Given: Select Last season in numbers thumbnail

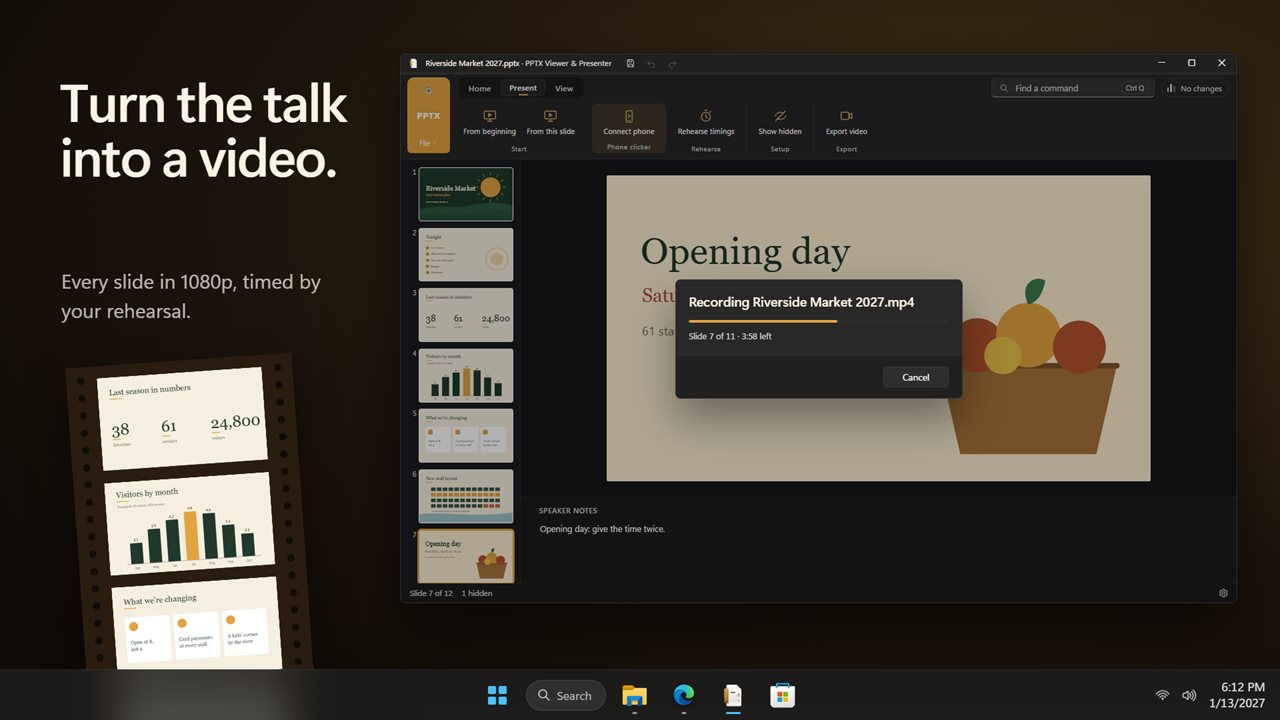Looking at the screenshot, I should coord(466,315).
